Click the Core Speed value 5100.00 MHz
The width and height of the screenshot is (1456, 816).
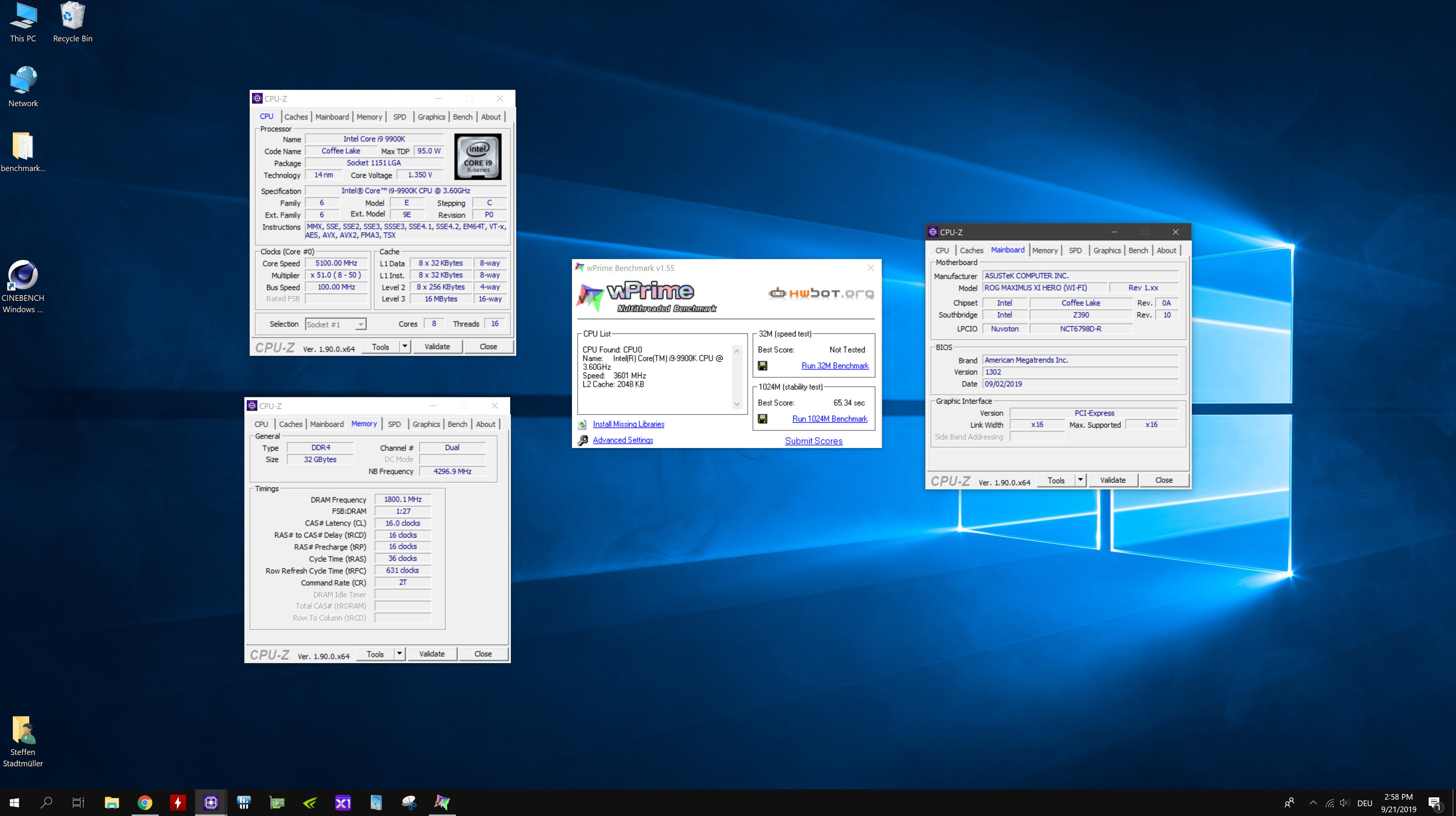point(336,263)
